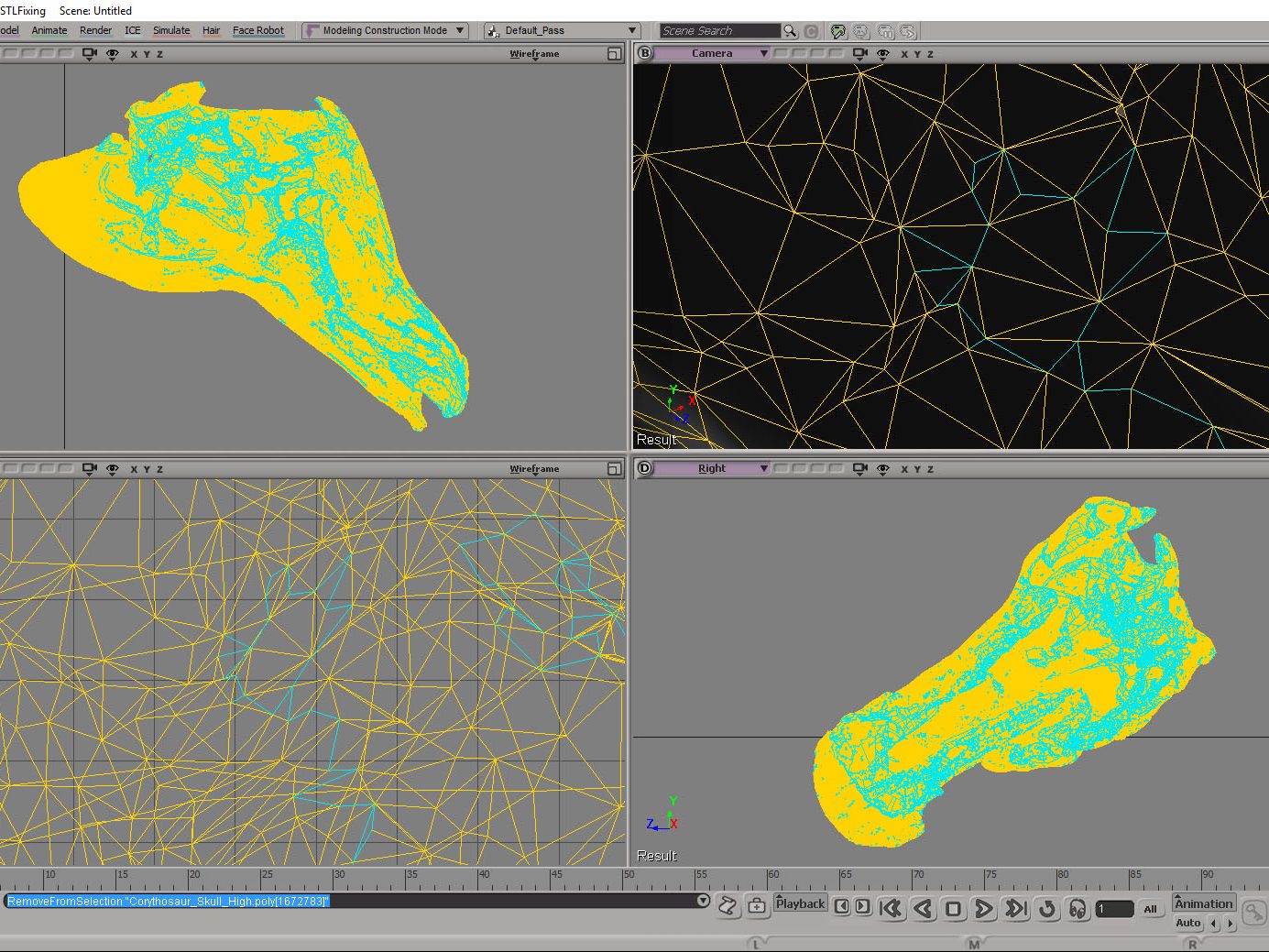This screenshot has width=1269, height=952.
Task: Jump to the first frame
Action: click(891, 908)
